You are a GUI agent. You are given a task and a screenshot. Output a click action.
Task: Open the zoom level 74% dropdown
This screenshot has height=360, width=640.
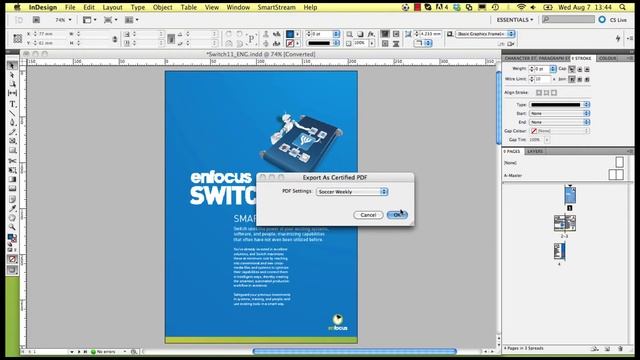pyautogui.click(x=63, y=20)
